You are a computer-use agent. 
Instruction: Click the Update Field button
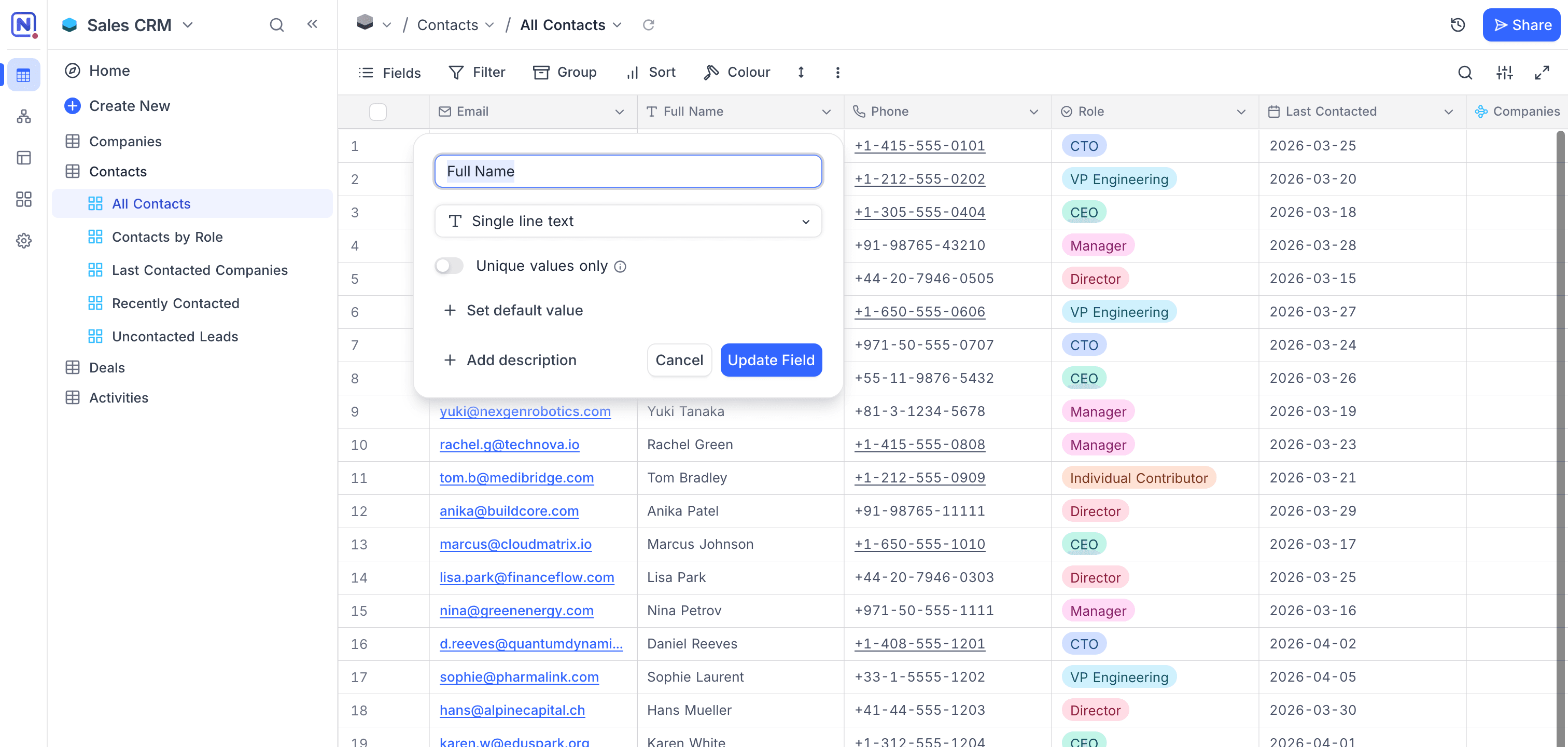[771, 360]
